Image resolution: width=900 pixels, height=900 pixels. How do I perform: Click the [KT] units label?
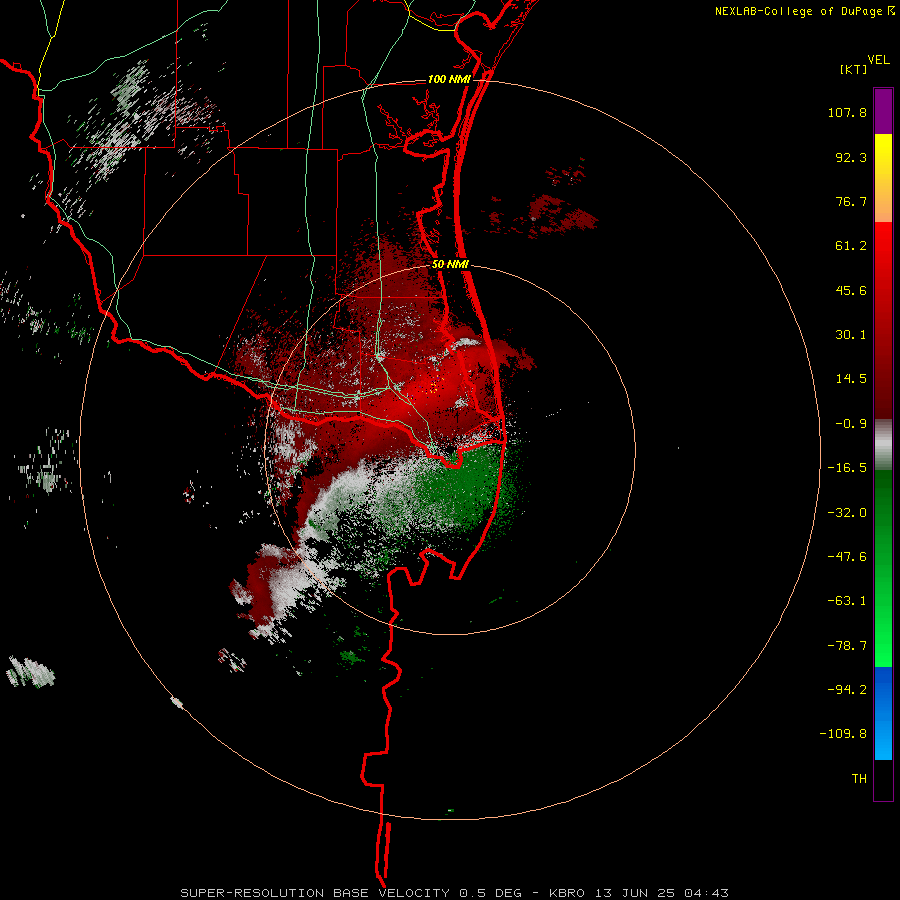coord(853,69)
